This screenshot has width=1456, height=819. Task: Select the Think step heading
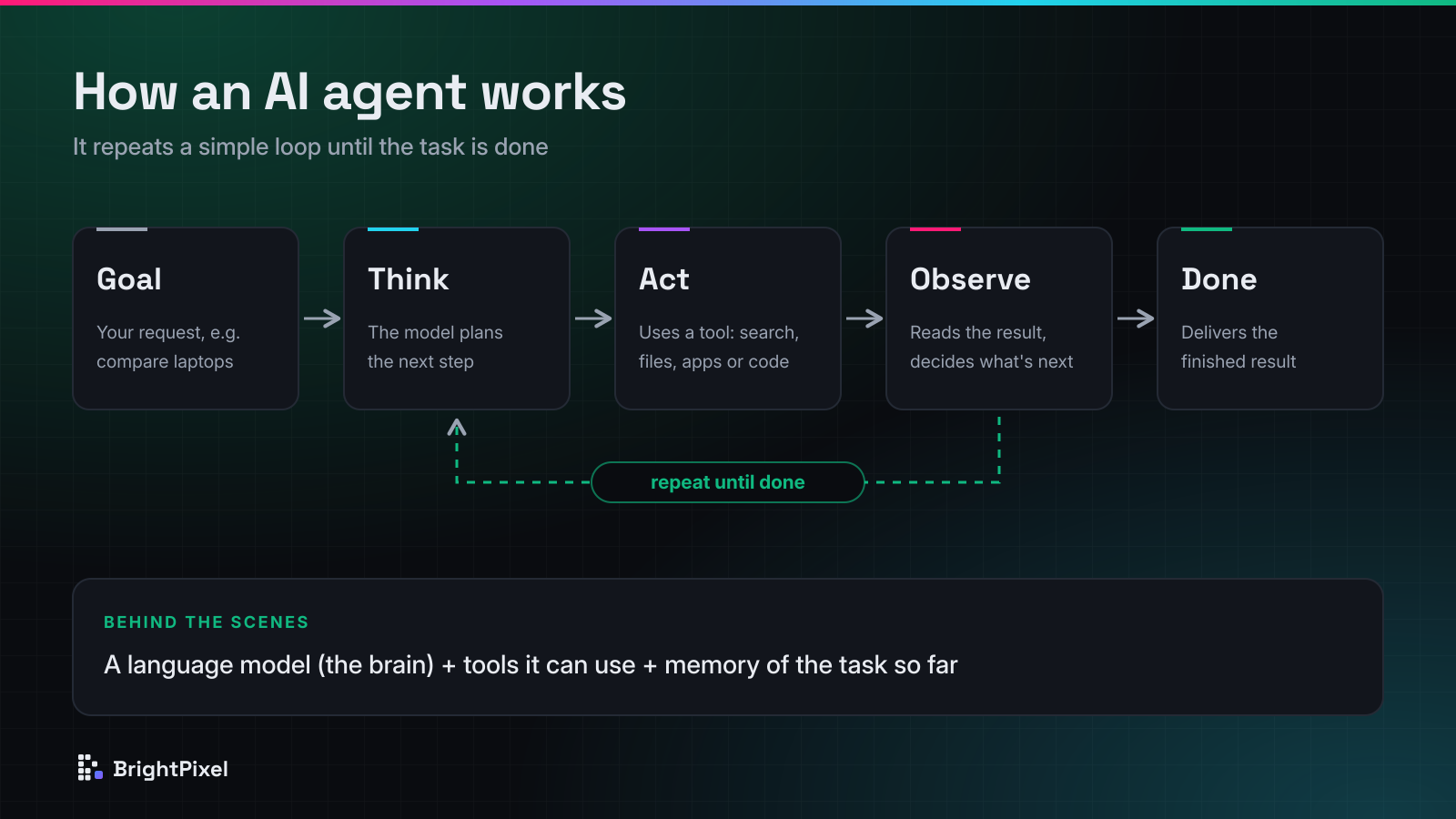pyautogui.click(x=408, y=279)
